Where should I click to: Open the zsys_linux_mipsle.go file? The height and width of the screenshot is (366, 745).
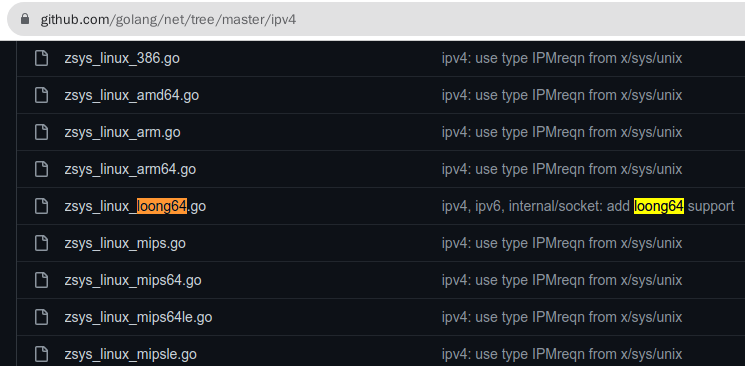[131, 354]
